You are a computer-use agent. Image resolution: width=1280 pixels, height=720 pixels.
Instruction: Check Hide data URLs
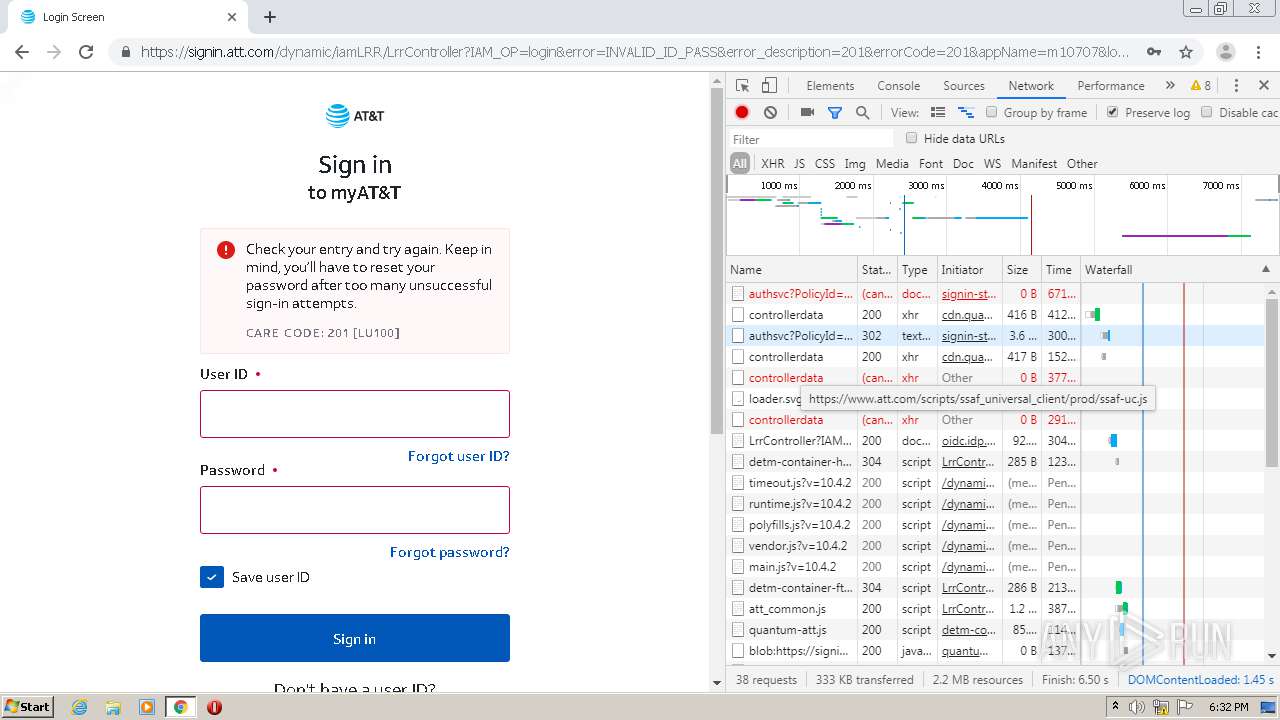[911, 138]
